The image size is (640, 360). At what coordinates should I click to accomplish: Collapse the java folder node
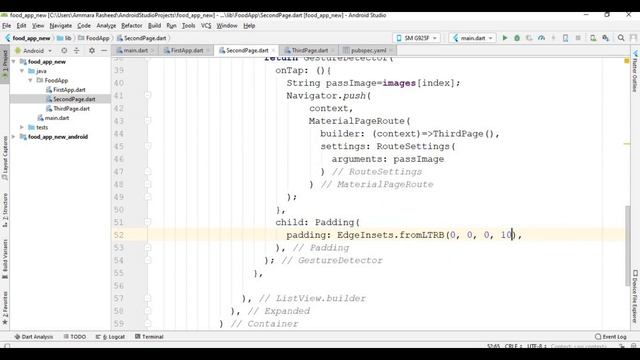[22, 71]
